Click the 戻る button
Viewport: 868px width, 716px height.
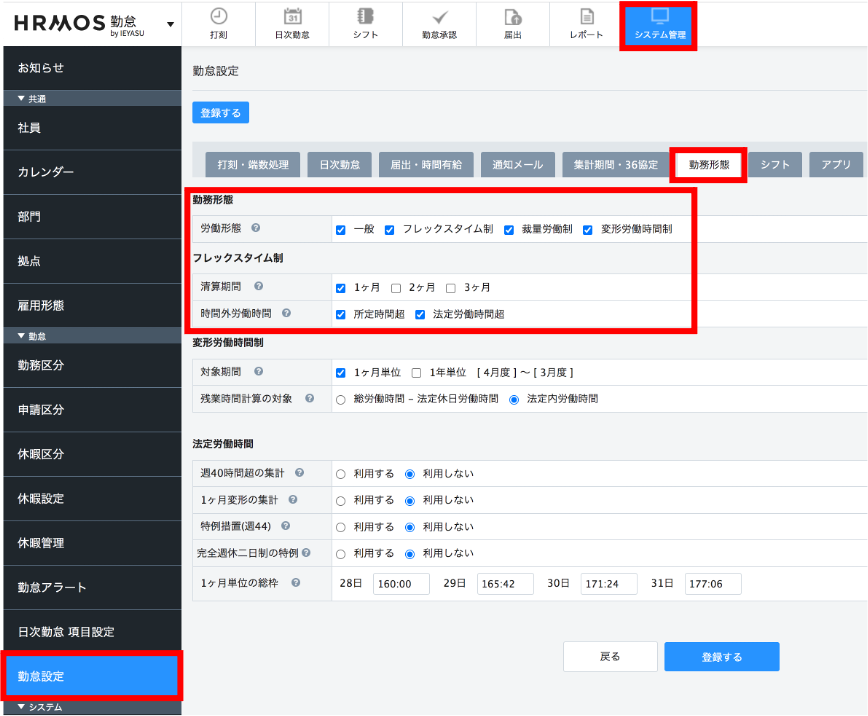click(610, 657)
